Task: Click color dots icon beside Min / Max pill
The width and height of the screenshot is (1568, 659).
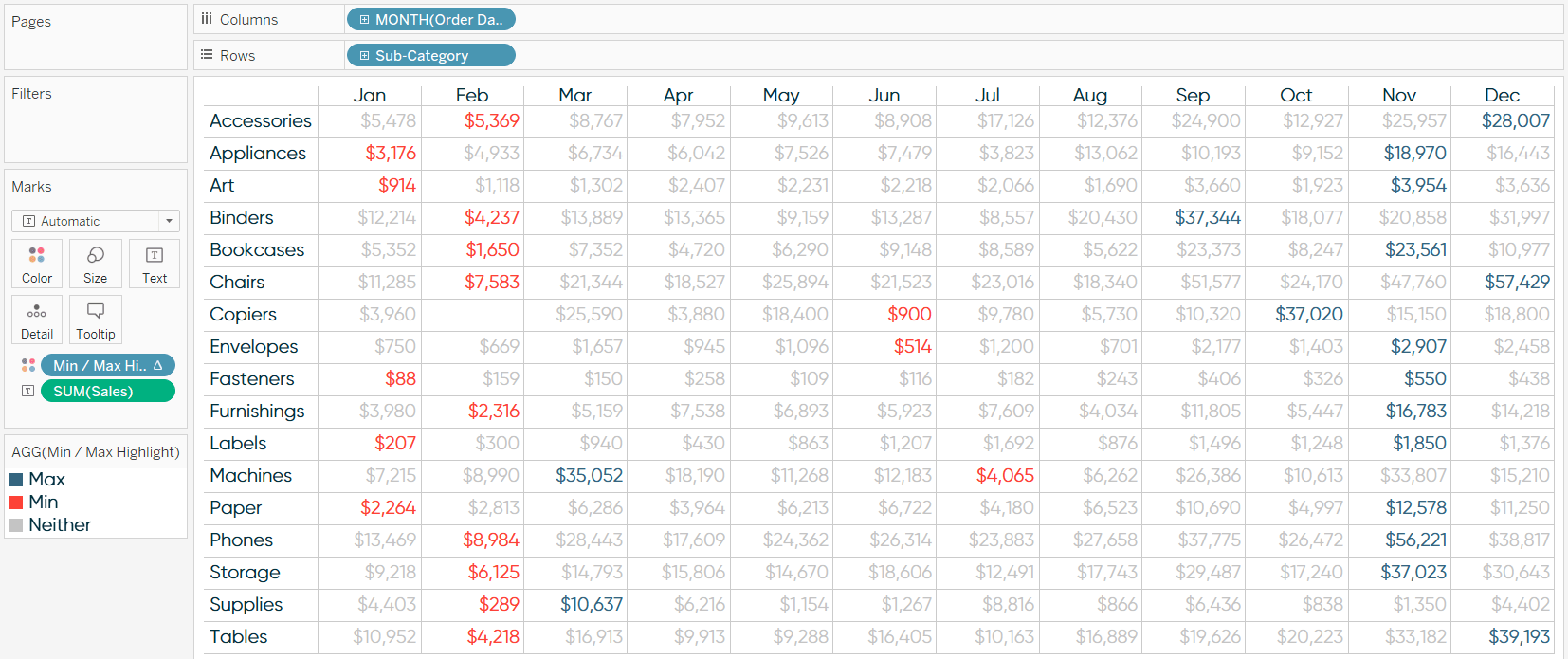Action: 28,365
